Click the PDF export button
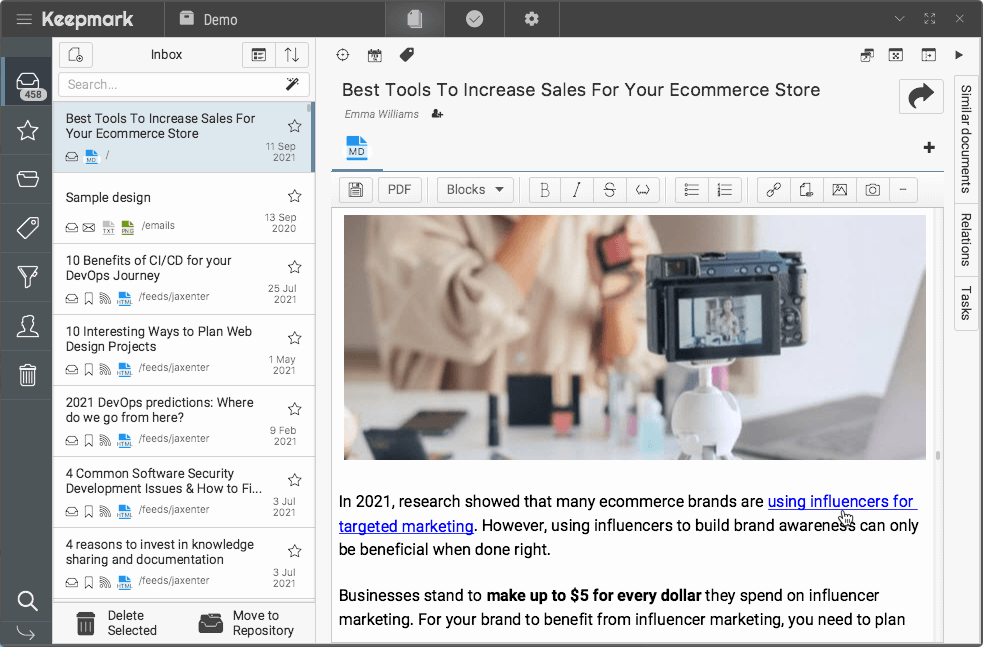 click(399, 190)
